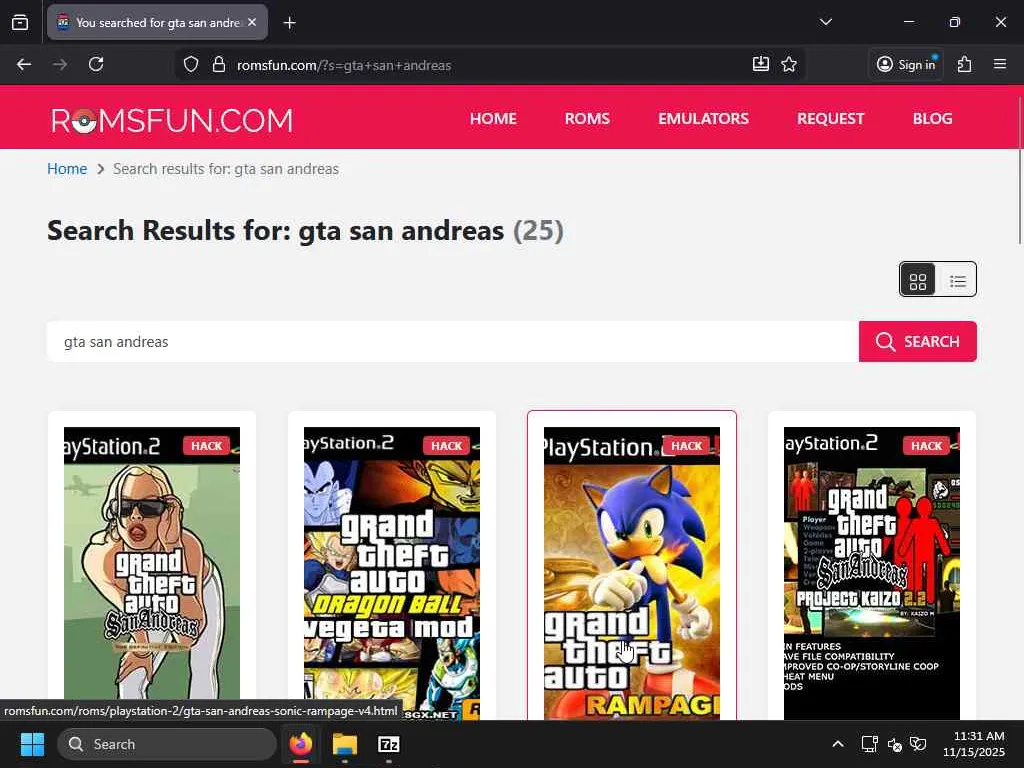Open the network status tray icon
1024x768 pixels.
(869, 744)
